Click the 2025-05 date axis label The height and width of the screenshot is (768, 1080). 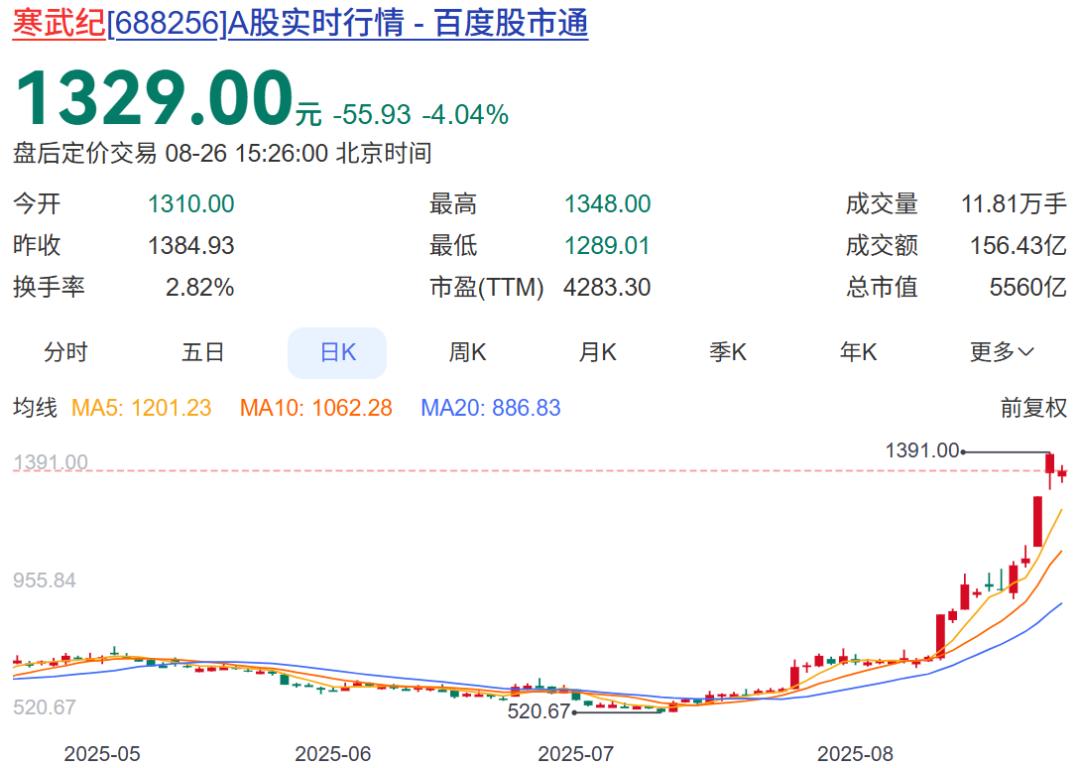102,754
